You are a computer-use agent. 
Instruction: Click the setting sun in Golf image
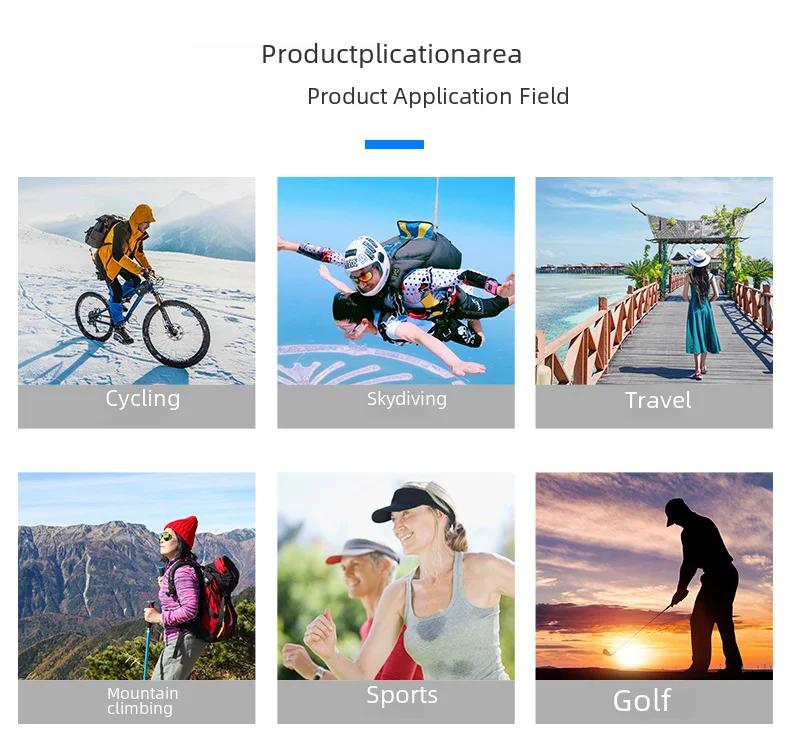click(630, 654)
